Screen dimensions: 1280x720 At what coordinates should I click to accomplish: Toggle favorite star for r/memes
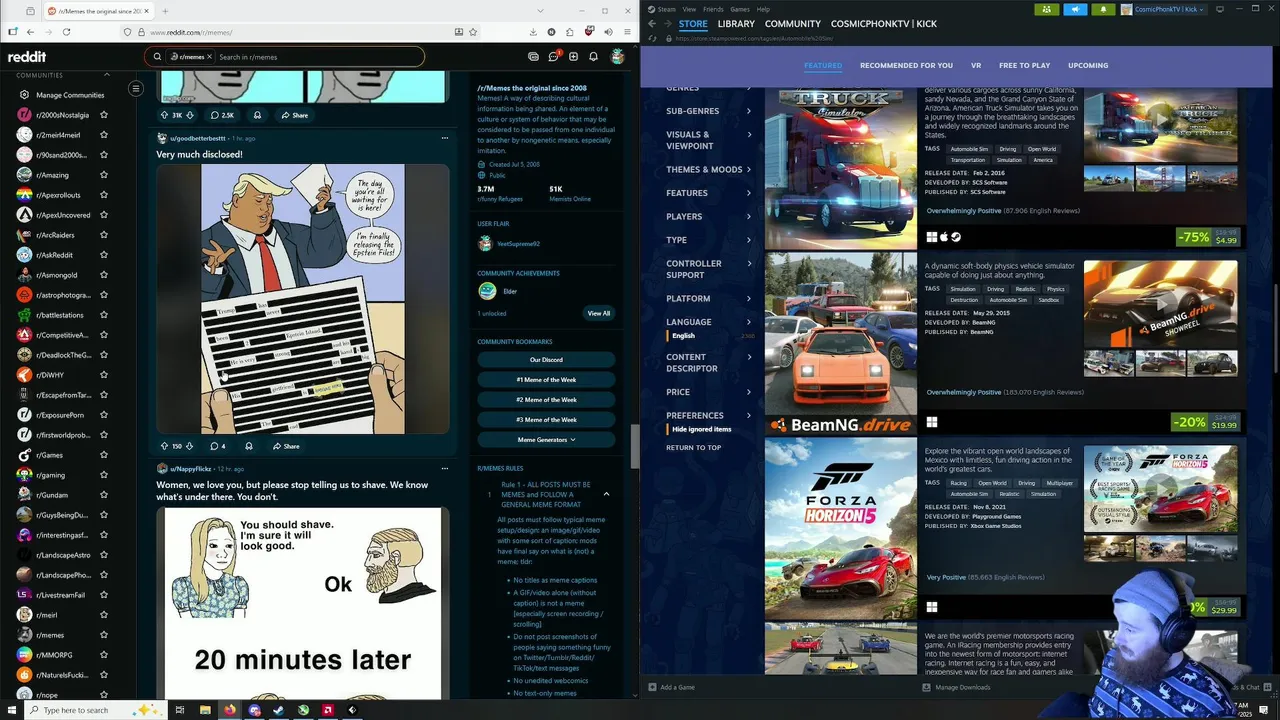[103, 635]
